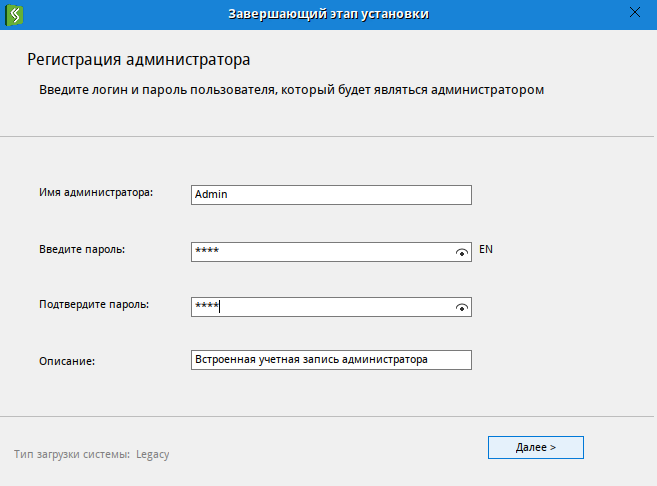The width and height of the screenshot is (657, 486).
Task: Click into the 'Введите пароль' password field
Action: (320, 252)
